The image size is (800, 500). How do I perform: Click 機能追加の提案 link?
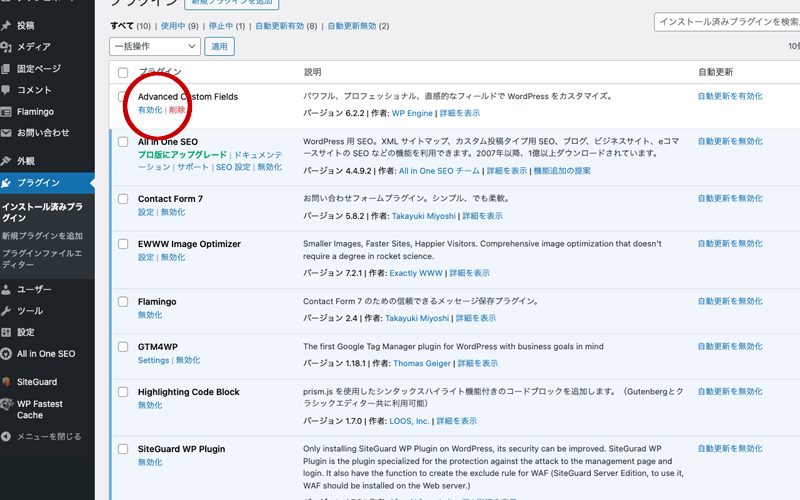pyautogui.click(x=562, y=171)
